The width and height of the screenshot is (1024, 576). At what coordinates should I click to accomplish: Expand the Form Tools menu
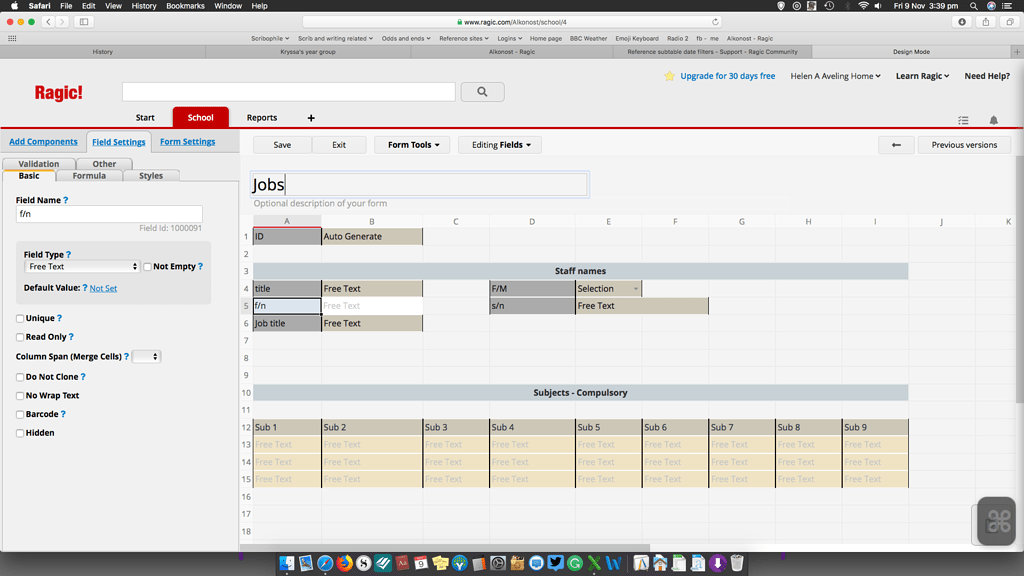click(412, 145)
